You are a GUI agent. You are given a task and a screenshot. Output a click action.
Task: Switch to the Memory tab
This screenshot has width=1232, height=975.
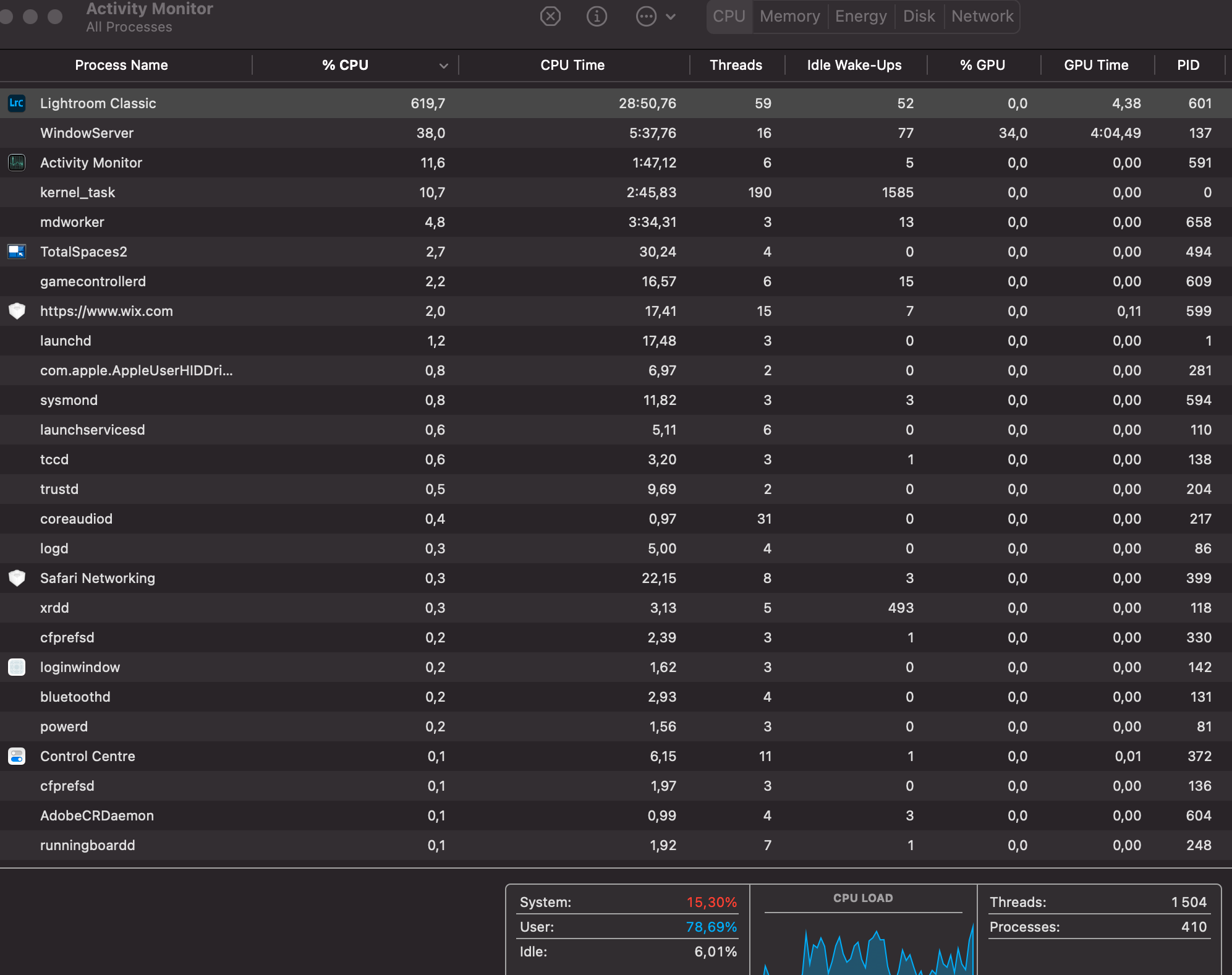(x=790, y=16)
